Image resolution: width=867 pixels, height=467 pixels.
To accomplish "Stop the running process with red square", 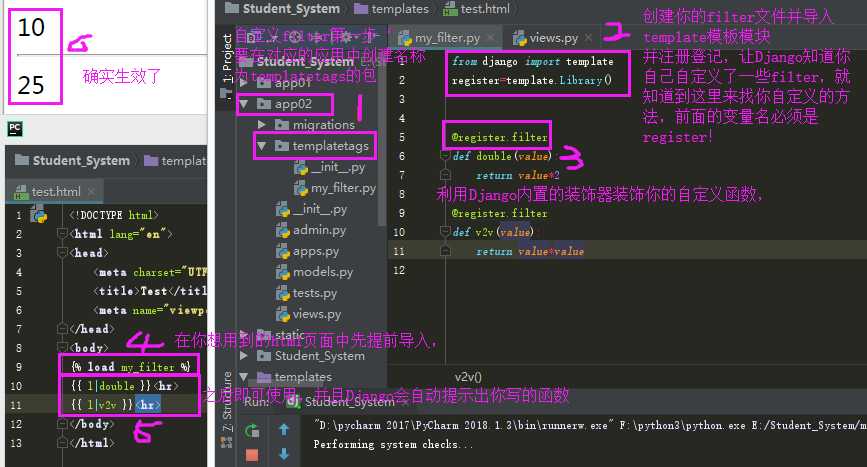I will click(x=252, y=455).
